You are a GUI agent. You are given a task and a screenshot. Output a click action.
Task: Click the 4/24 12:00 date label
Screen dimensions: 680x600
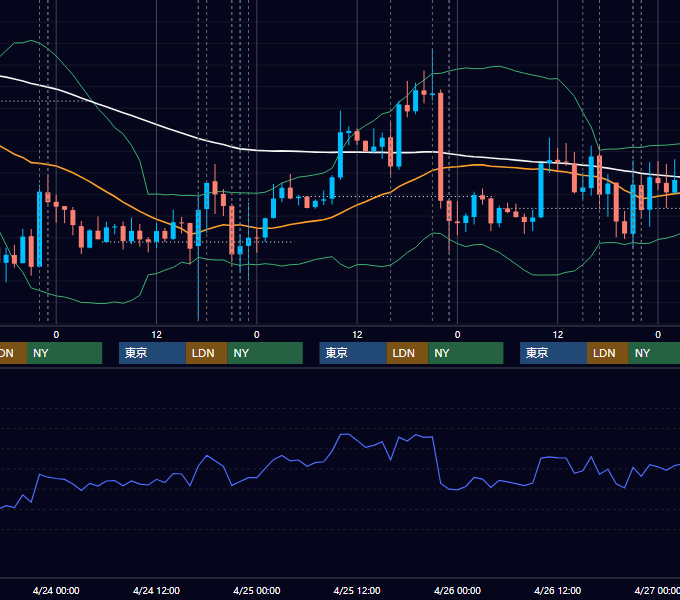pos(156,590)
